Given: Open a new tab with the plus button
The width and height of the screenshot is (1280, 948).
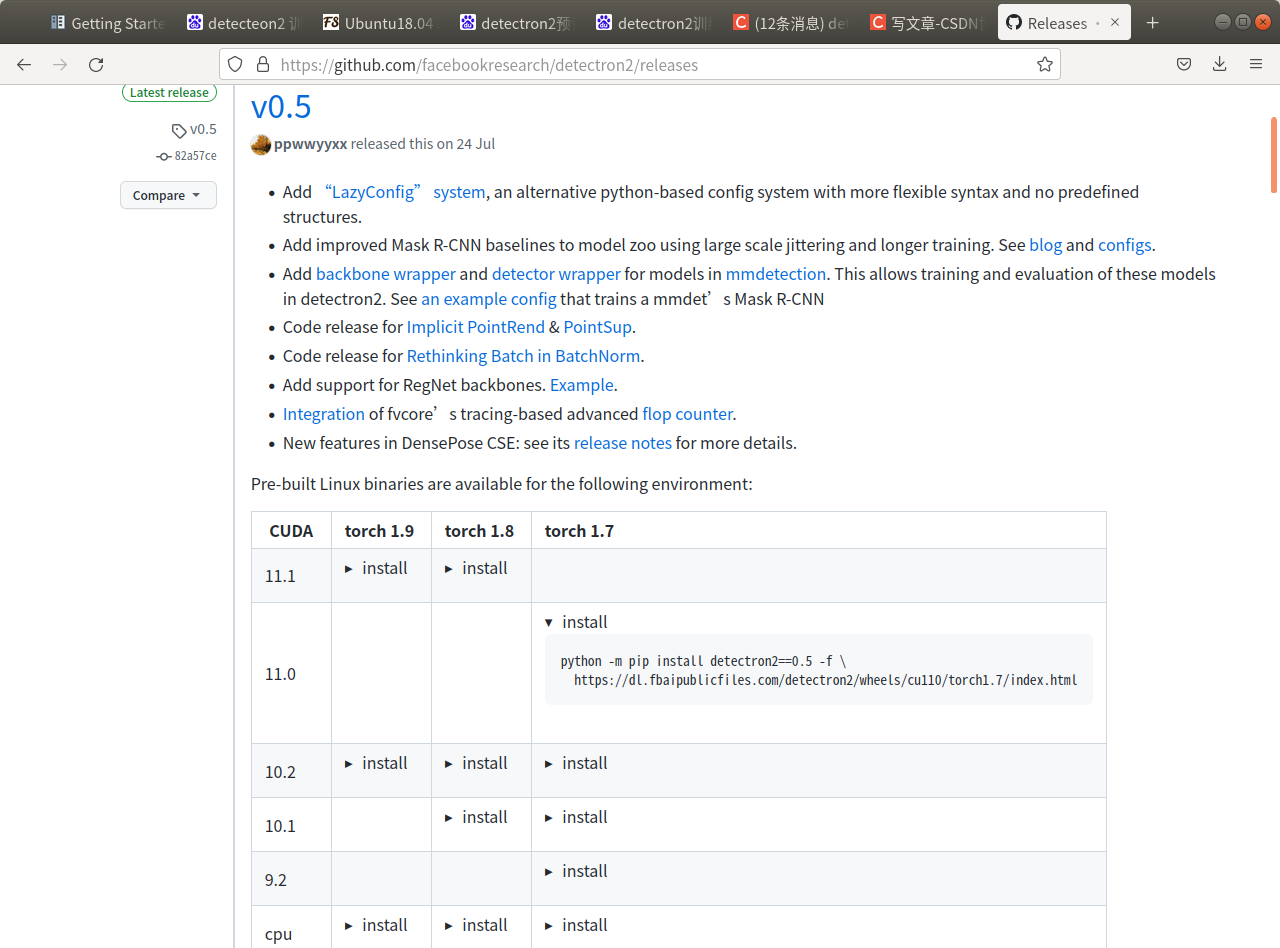Looking at the screenshot, I should (1152, 22).
